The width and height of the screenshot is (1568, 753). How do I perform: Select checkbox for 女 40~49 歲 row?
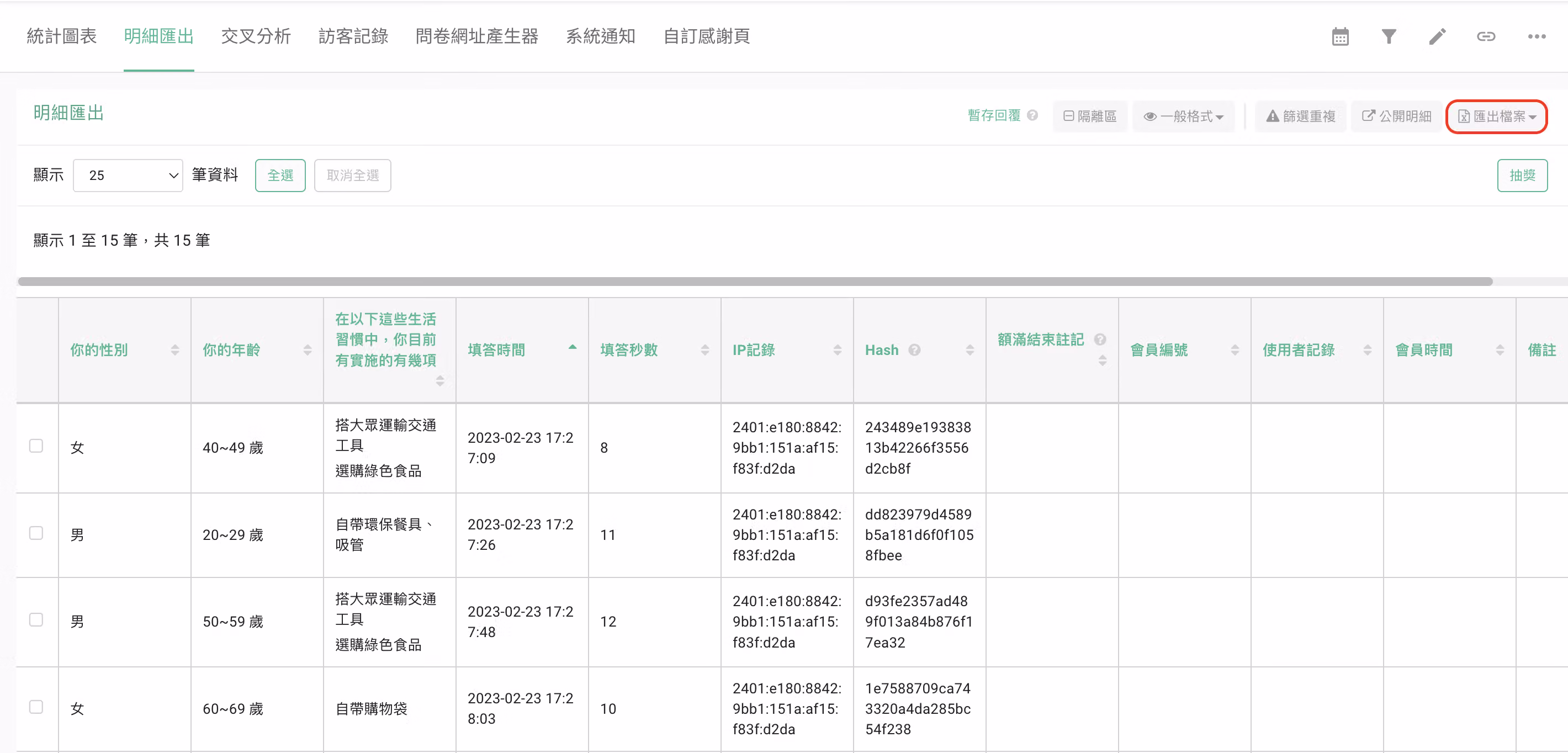(x=36, y=446)
